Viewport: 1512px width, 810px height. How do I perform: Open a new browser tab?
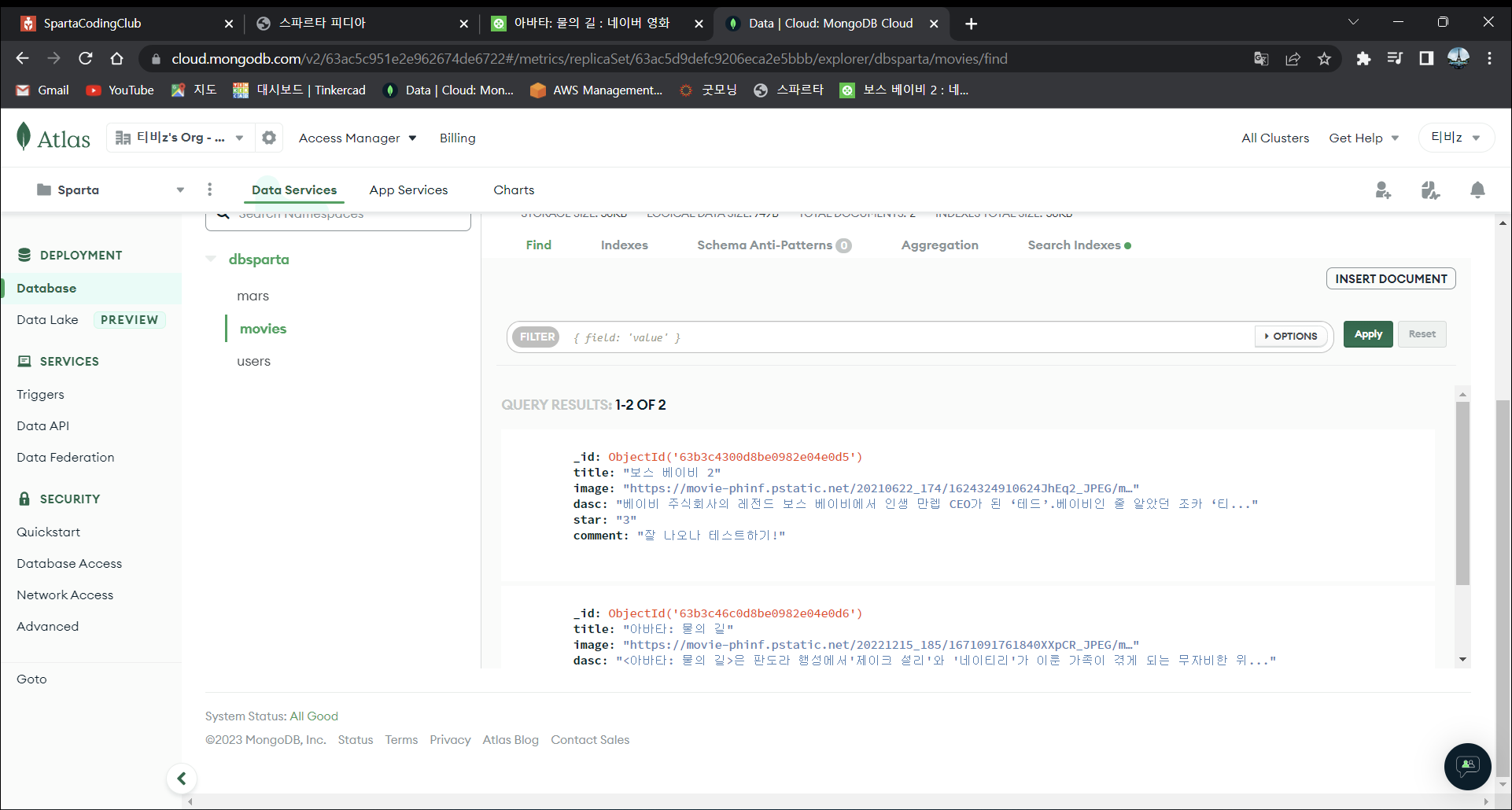click(971, 24)
